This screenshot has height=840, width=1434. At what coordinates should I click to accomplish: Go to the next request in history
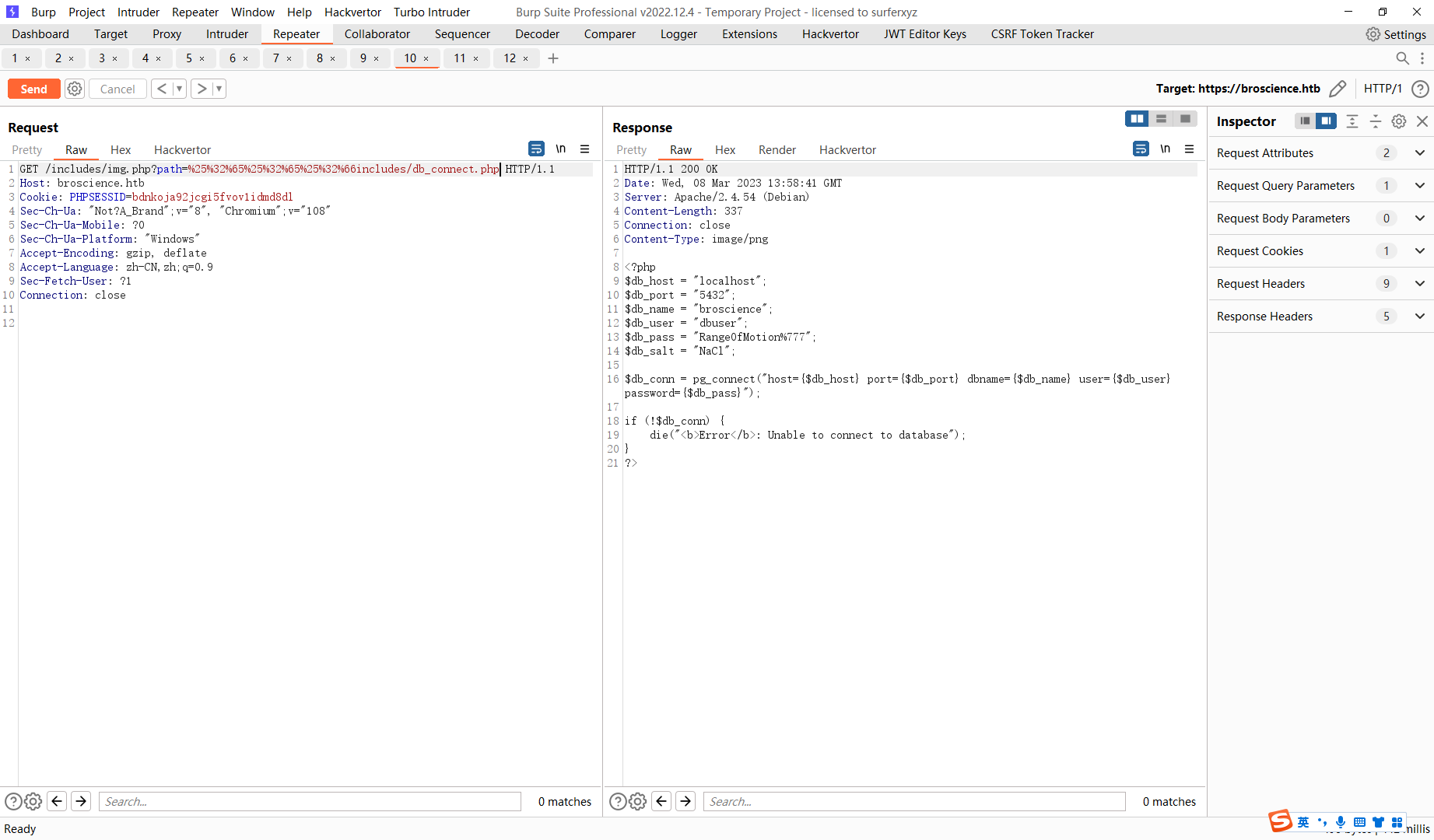pyautogui.click(x=202, y=89)
